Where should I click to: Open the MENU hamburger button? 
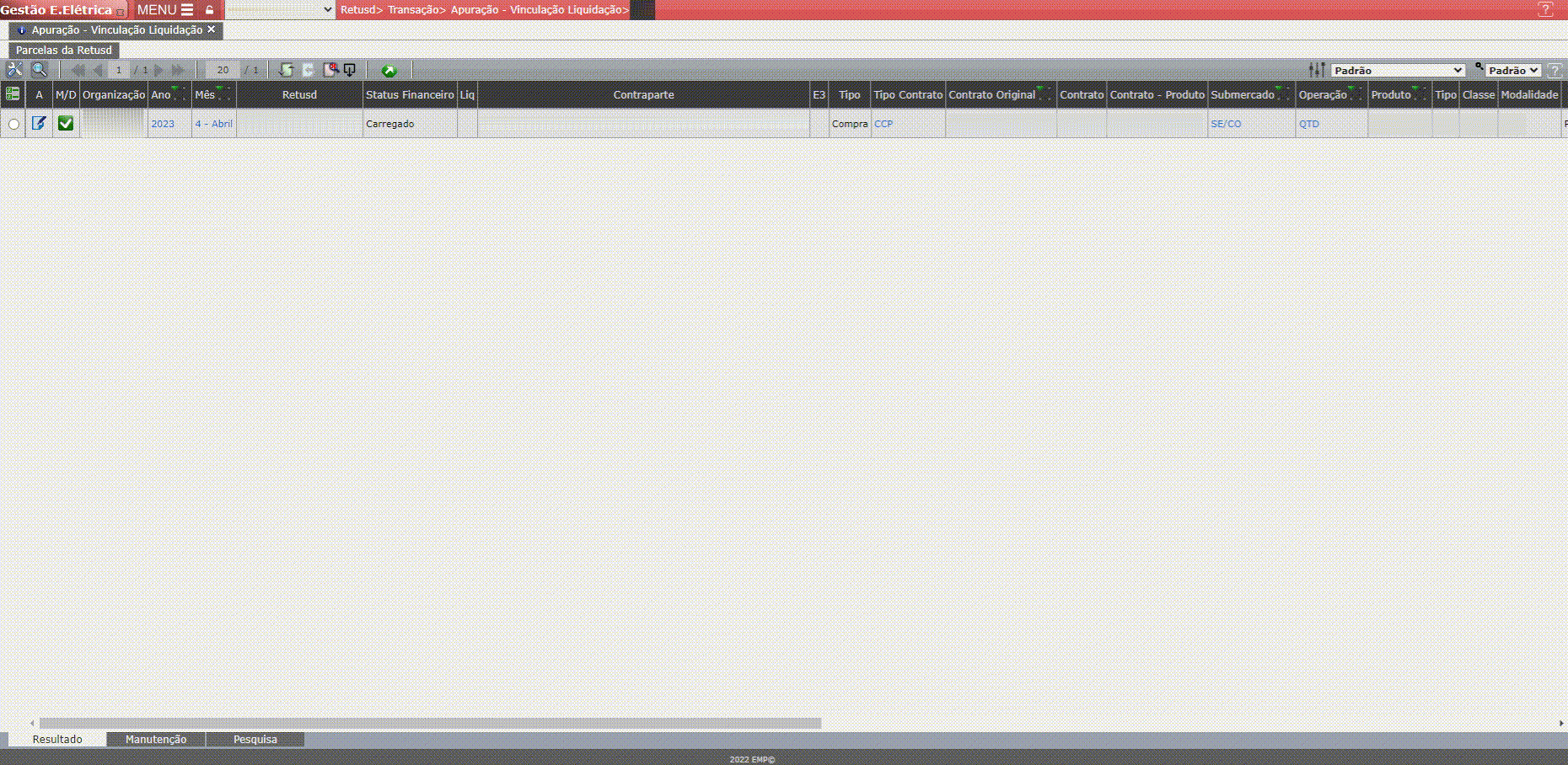[165, 10]
